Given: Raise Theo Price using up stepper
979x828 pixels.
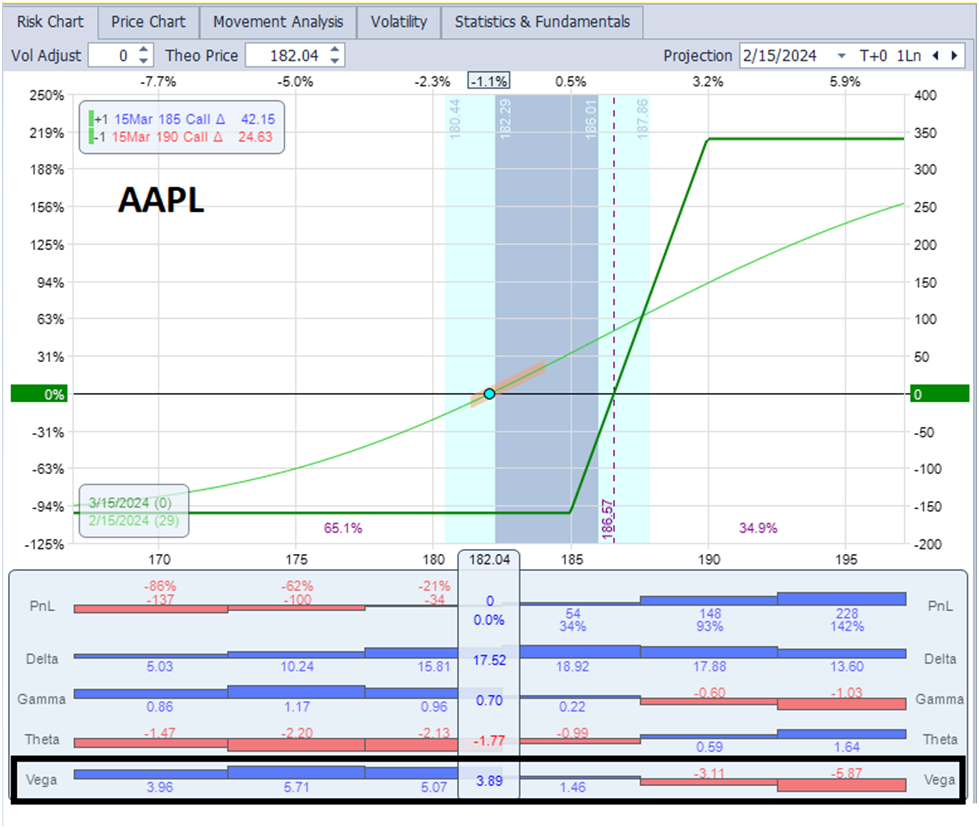Looking at the screenshot, I should (335, 50).
